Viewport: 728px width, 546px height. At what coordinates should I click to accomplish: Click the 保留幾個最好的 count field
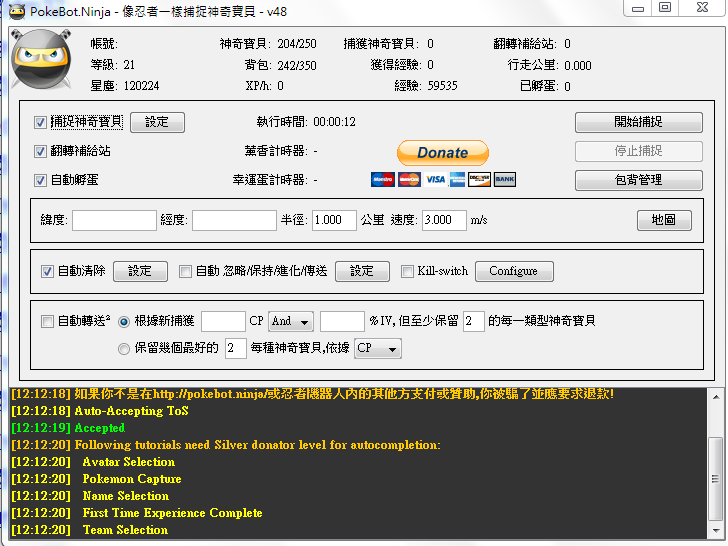coord(235,349)
